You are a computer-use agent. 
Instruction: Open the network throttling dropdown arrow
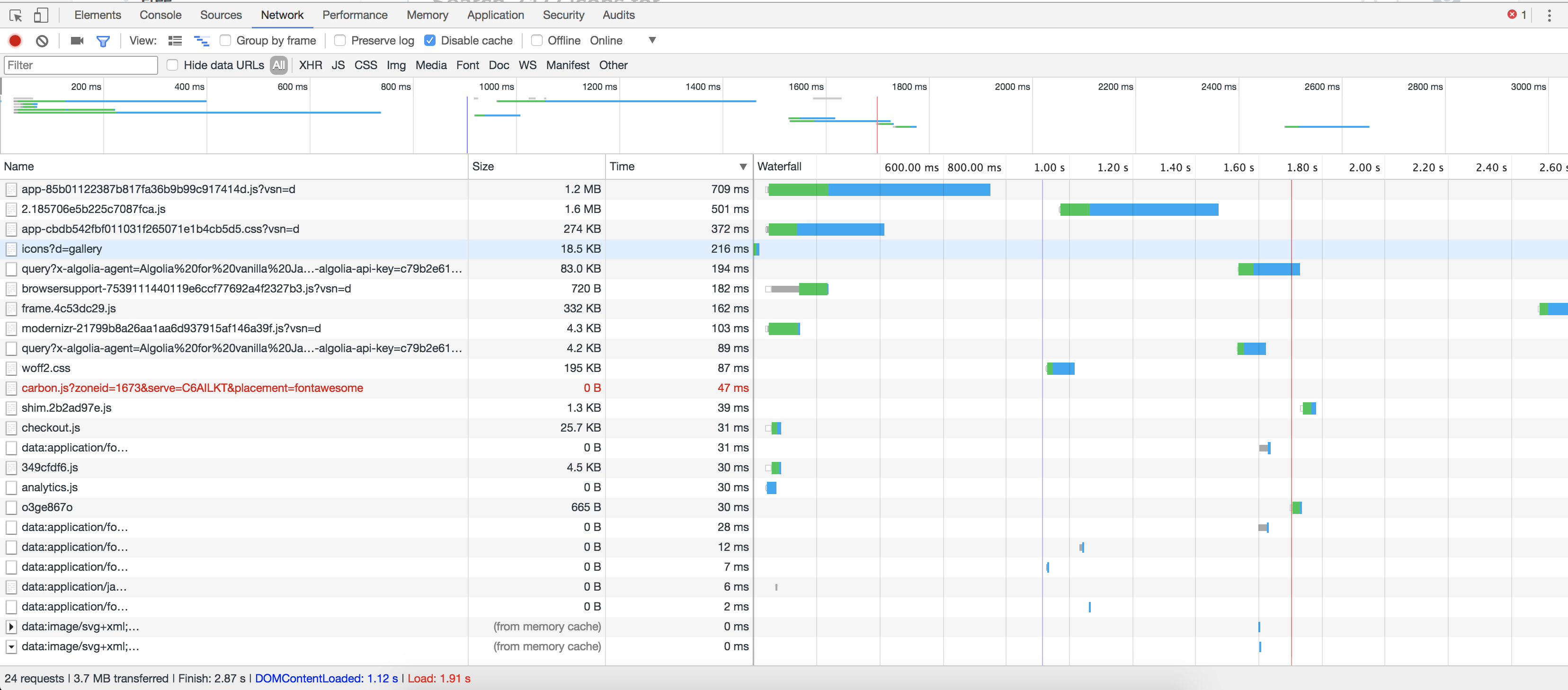(x=652, y=41)
